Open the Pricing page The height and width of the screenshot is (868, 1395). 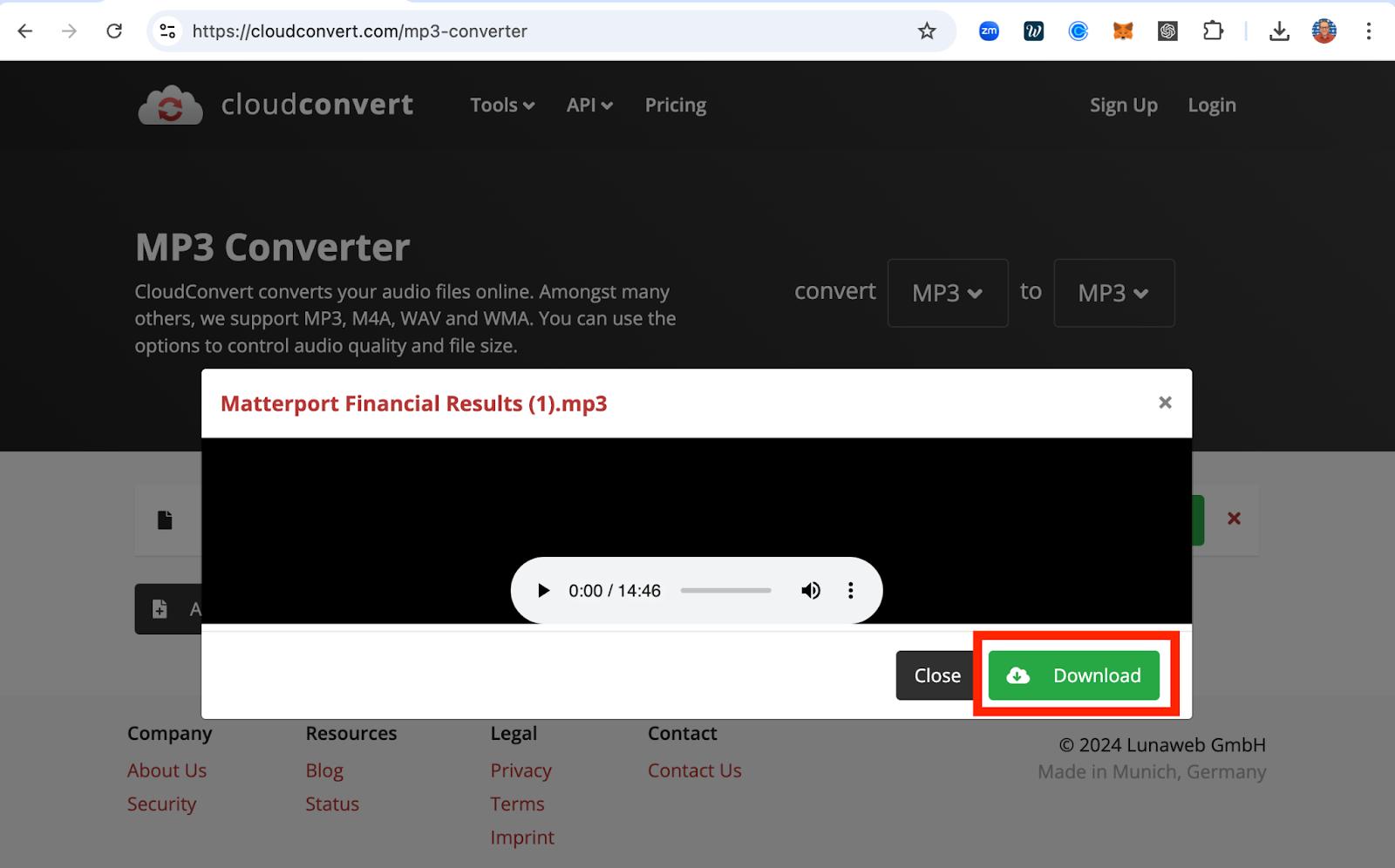[x=676, y=105]
